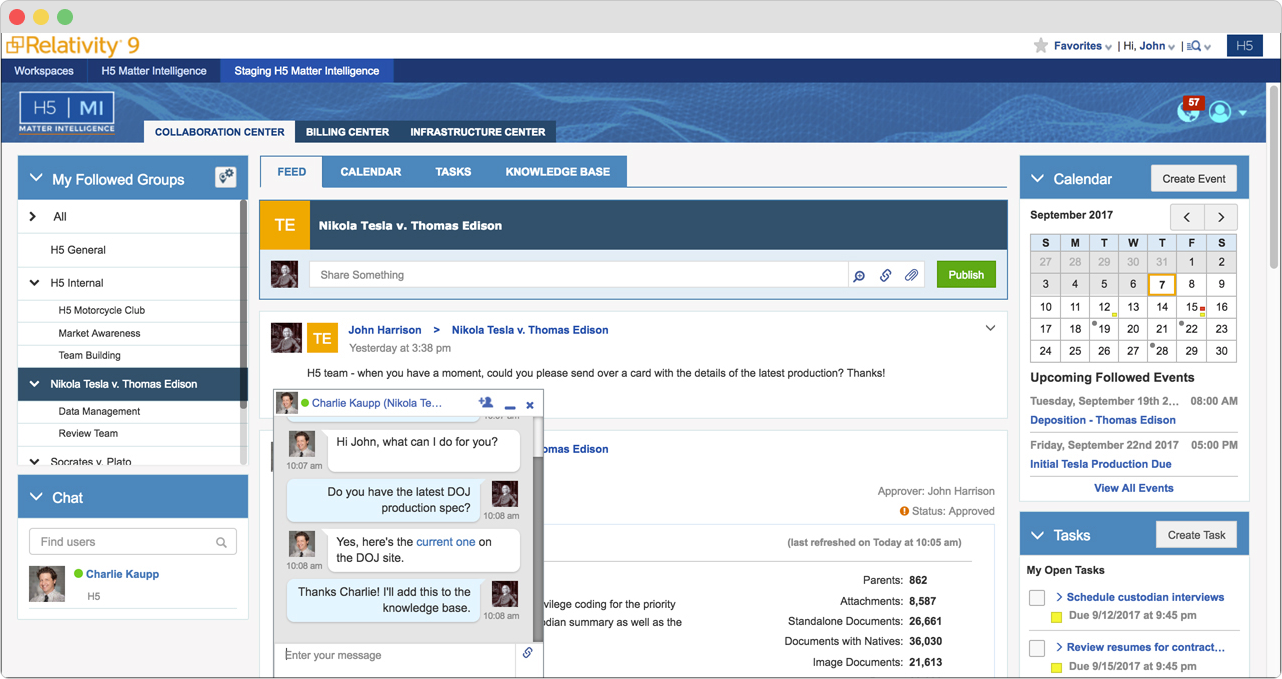
Task: Click the H5 MI Matter Intelligence logo
Action: [67, 113]
